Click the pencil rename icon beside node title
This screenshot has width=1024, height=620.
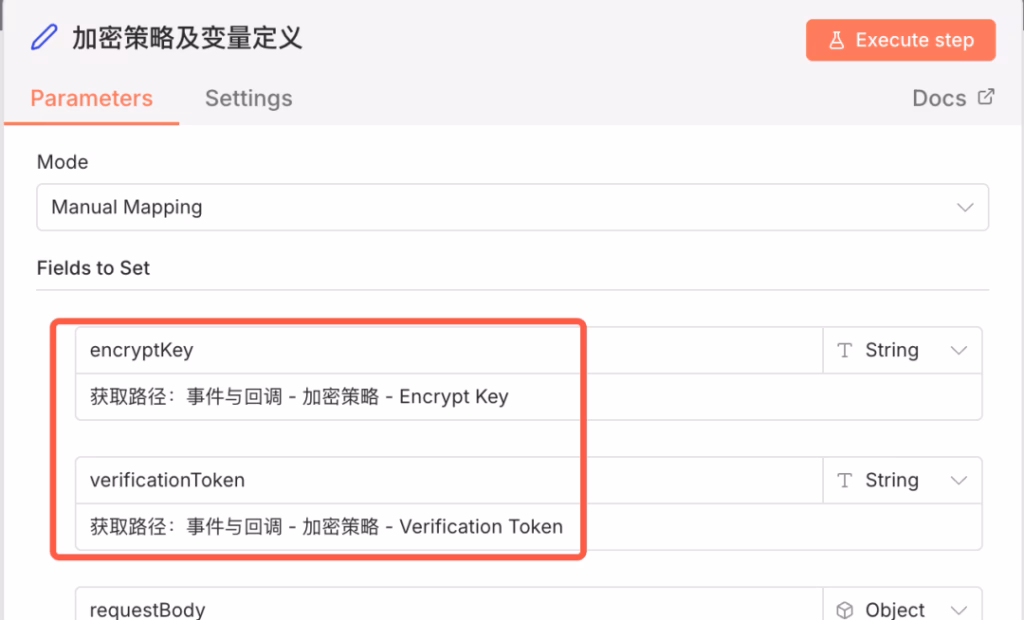coord(44,39)
